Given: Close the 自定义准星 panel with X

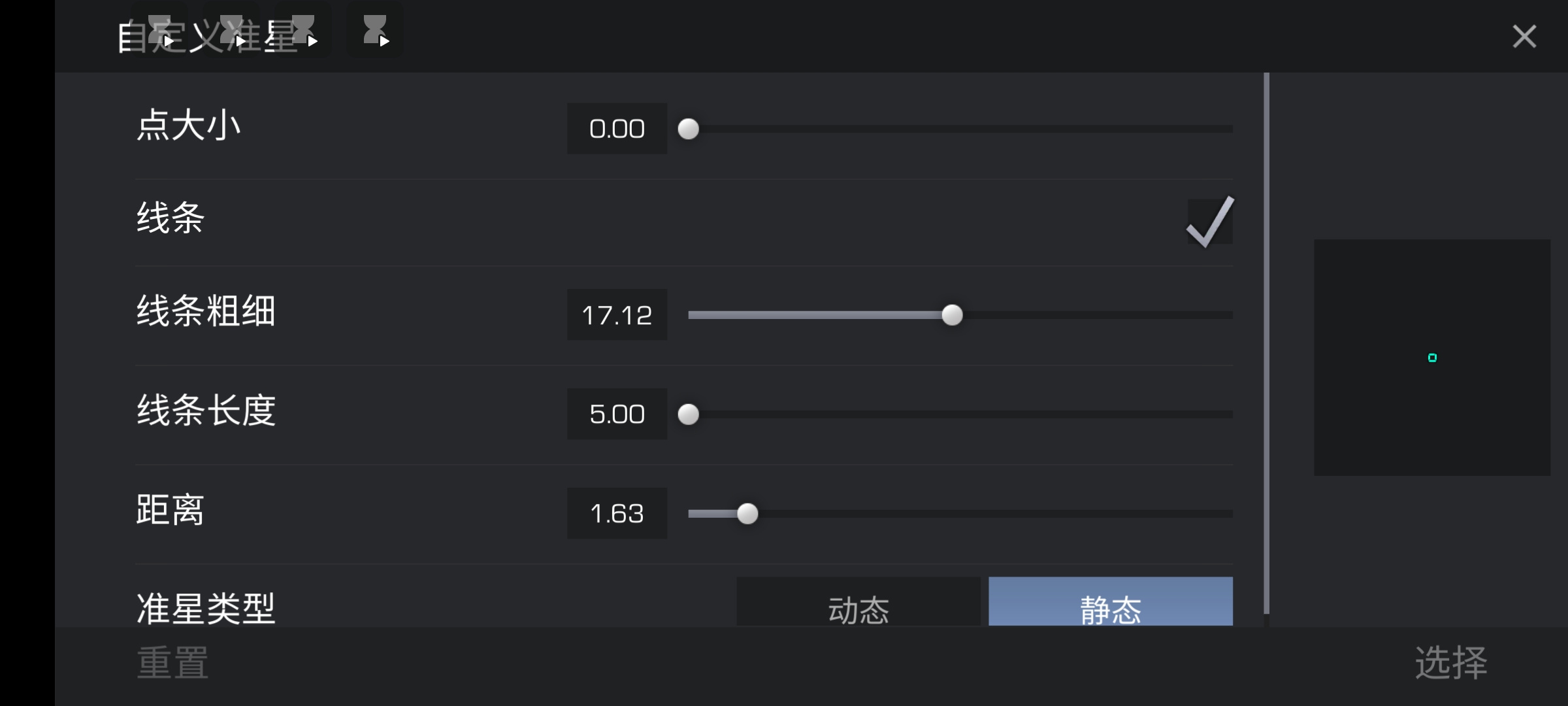Looking at the screenshot, I should (x=1524, y=37).
